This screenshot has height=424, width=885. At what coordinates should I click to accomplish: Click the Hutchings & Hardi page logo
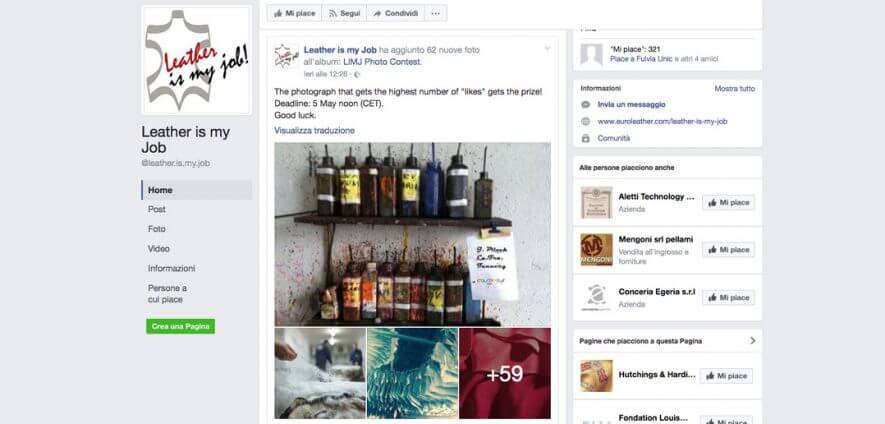point(597,375)
